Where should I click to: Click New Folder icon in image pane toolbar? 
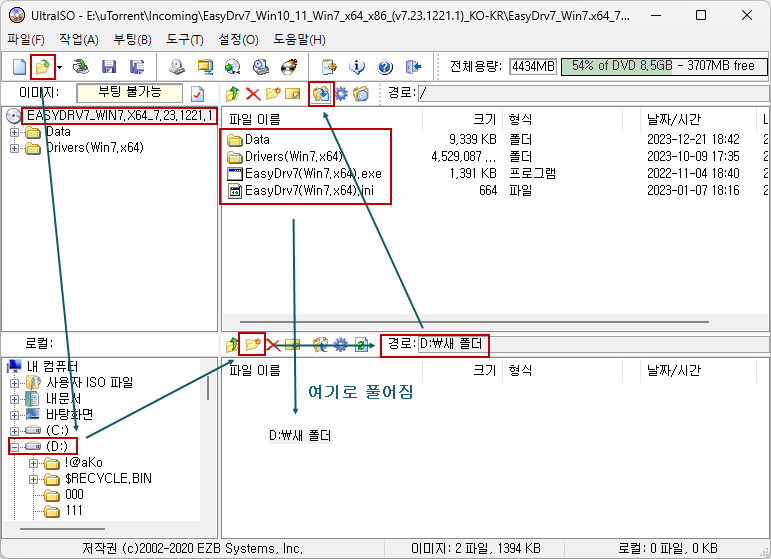pyautogui.click(x=273, y=93)
